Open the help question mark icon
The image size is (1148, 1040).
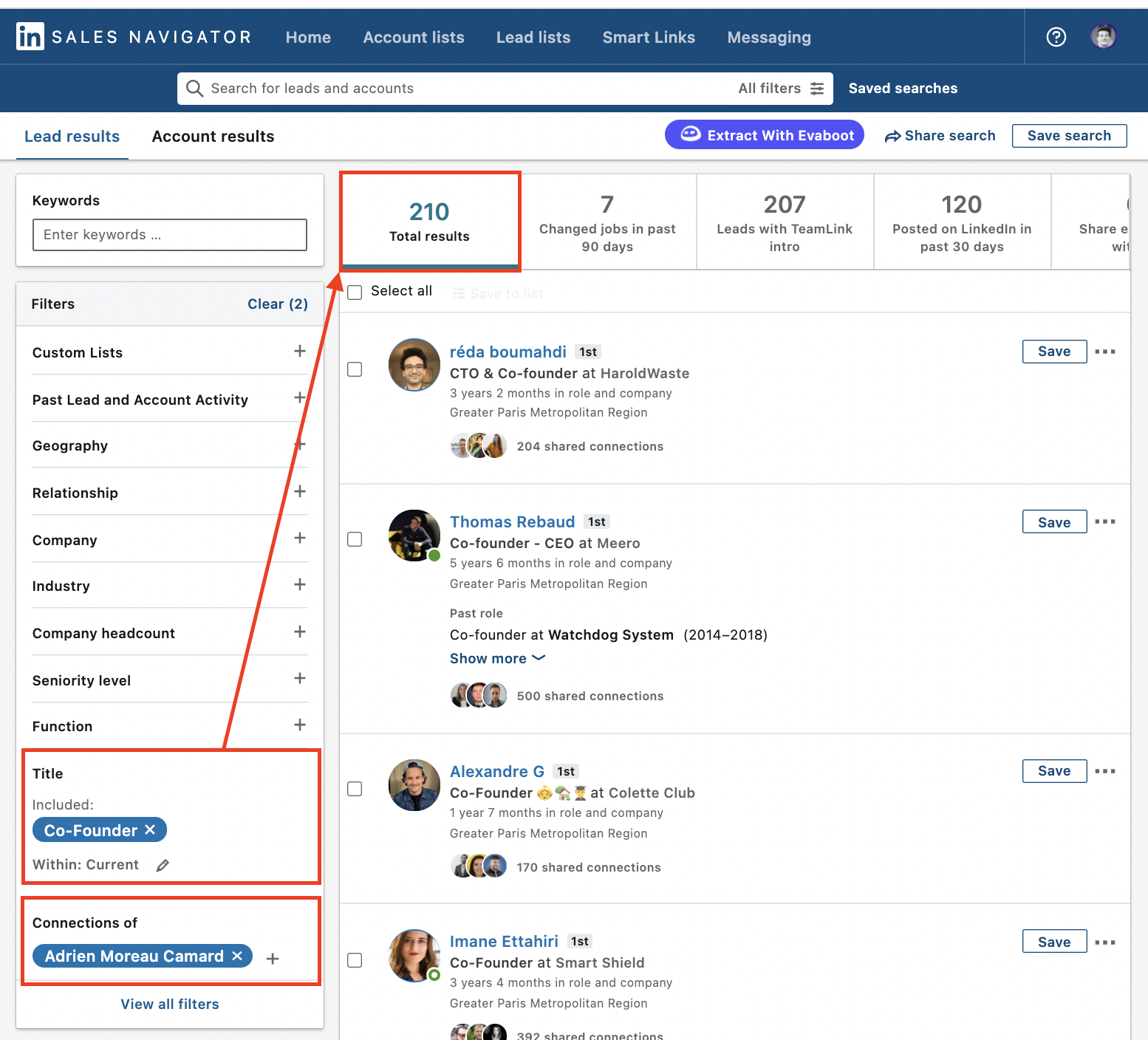(x=1056, y=37)
